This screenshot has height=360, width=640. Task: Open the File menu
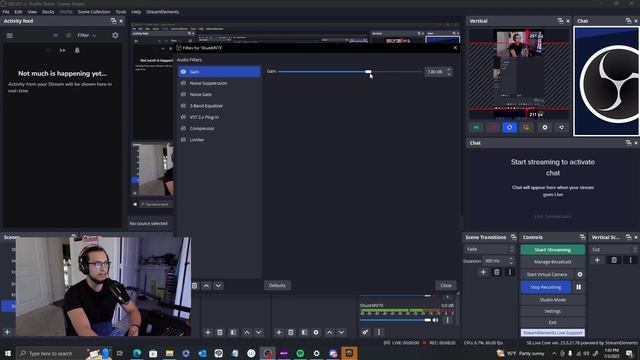(x=6, y=12)
